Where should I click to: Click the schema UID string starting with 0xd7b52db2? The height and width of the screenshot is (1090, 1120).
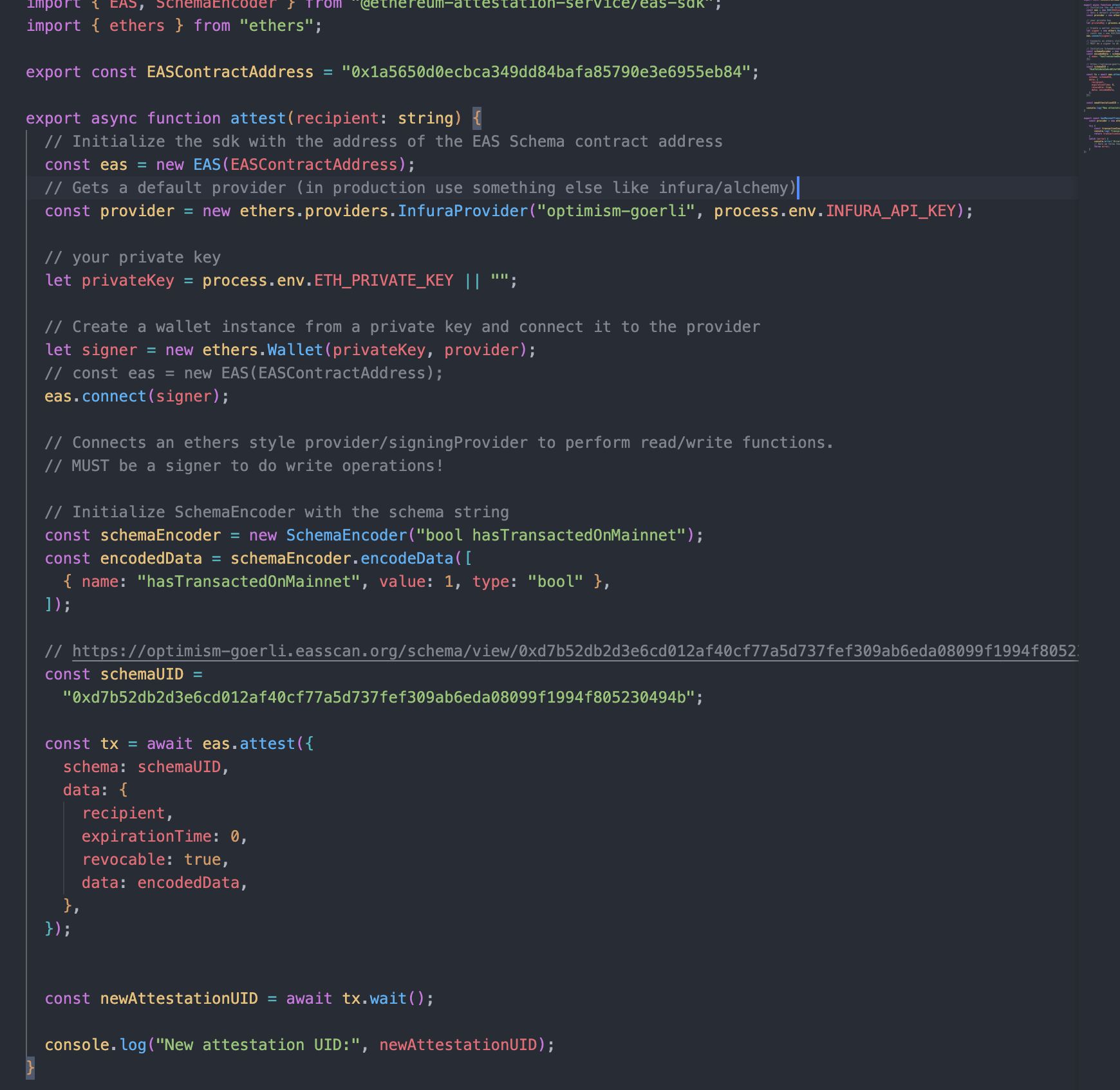[378, 697]
